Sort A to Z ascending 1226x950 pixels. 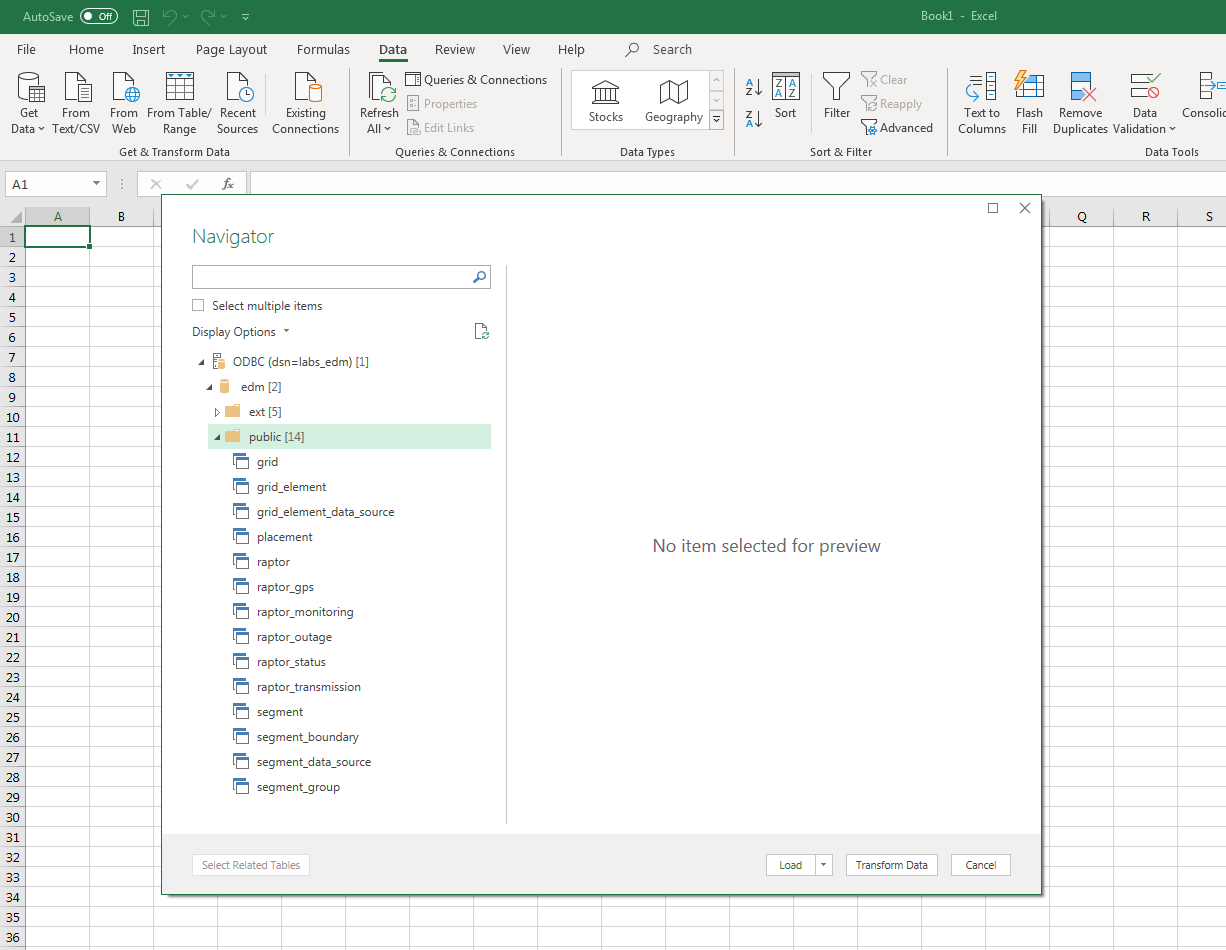(754, 87)
